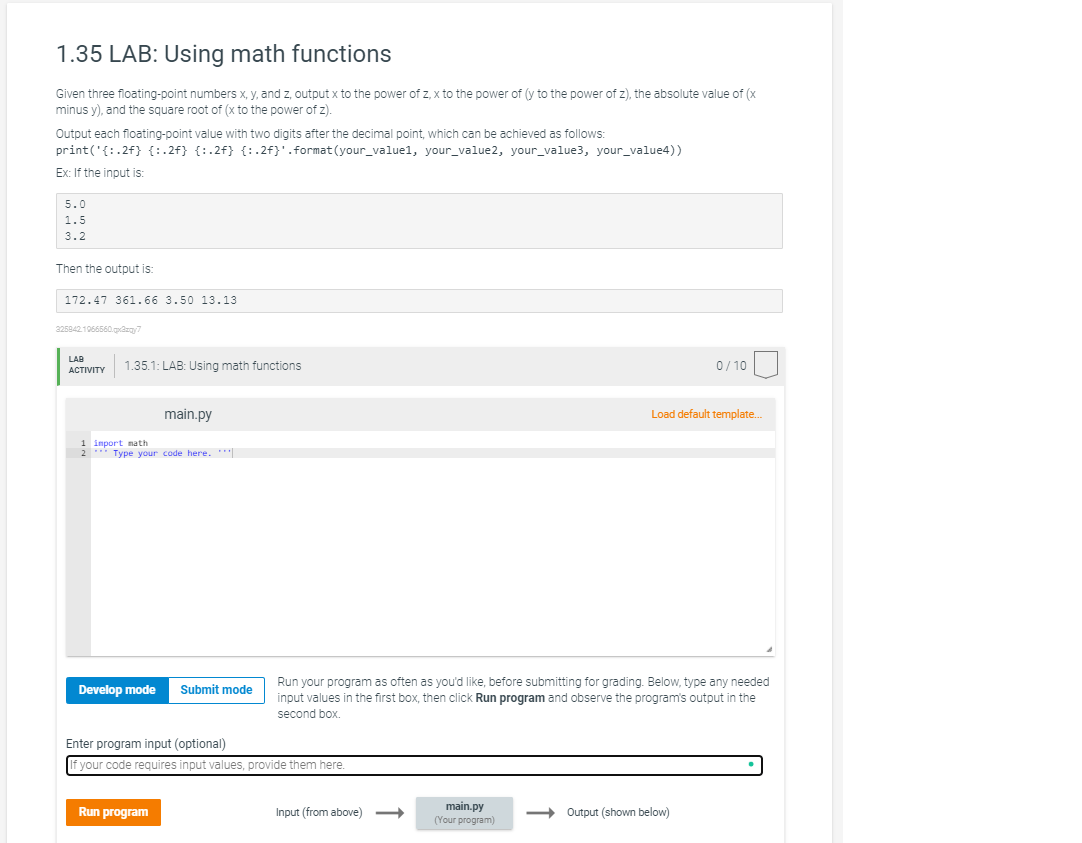Click the green activity stripe beside LAB ACTIVITY

58,365
